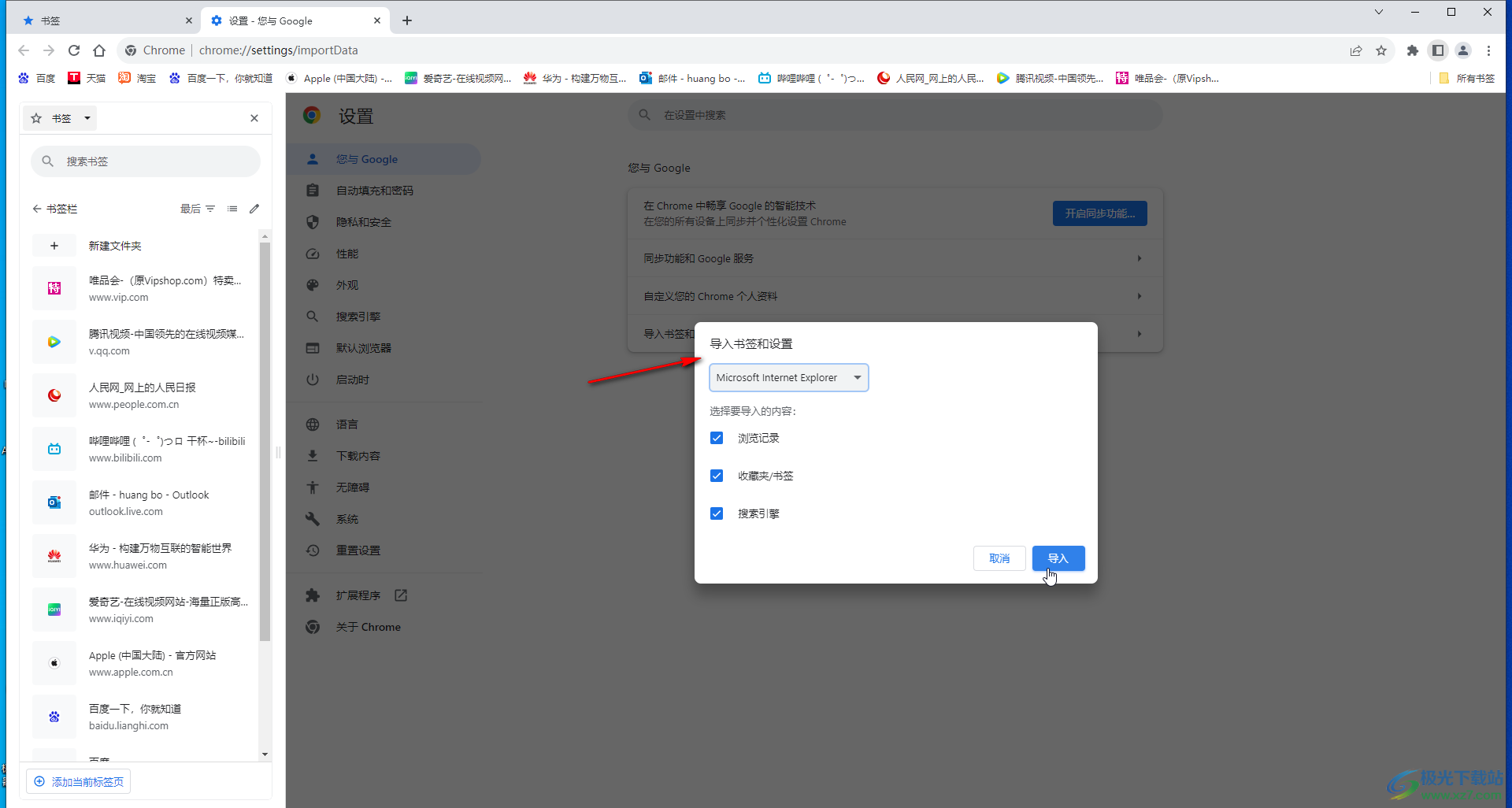
Task: Open the 哔哩哔哩 bookmark in side panel
Action: 146,449
